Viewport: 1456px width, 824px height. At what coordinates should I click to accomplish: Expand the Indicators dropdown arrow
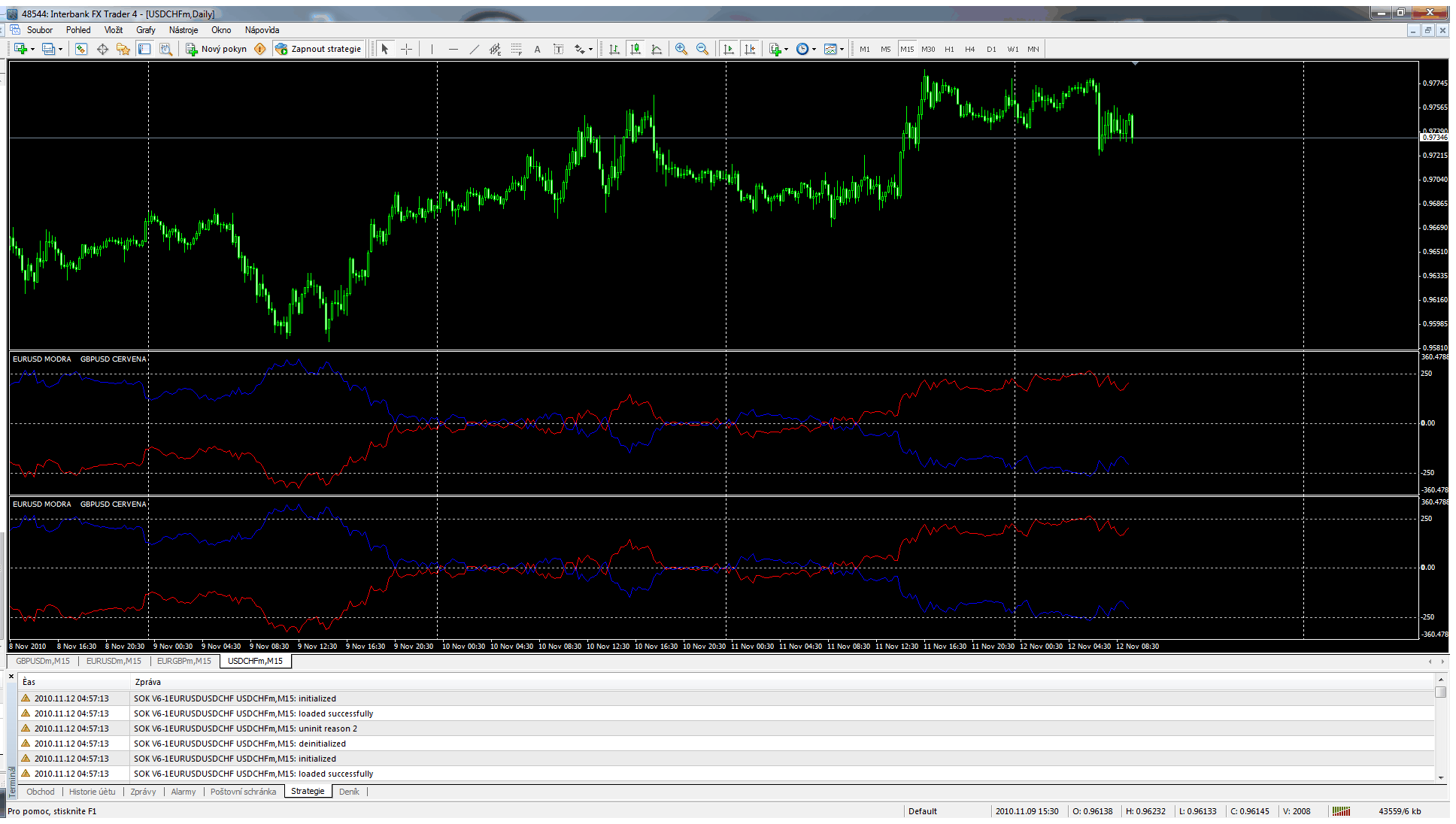pos(787,50)
